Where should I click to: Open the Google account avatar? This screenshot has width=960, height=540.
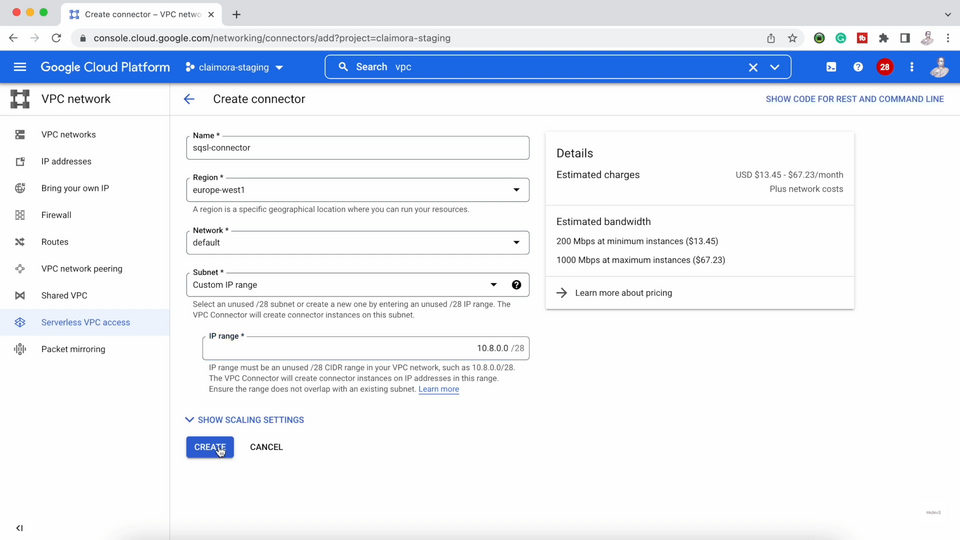[939, 67]
